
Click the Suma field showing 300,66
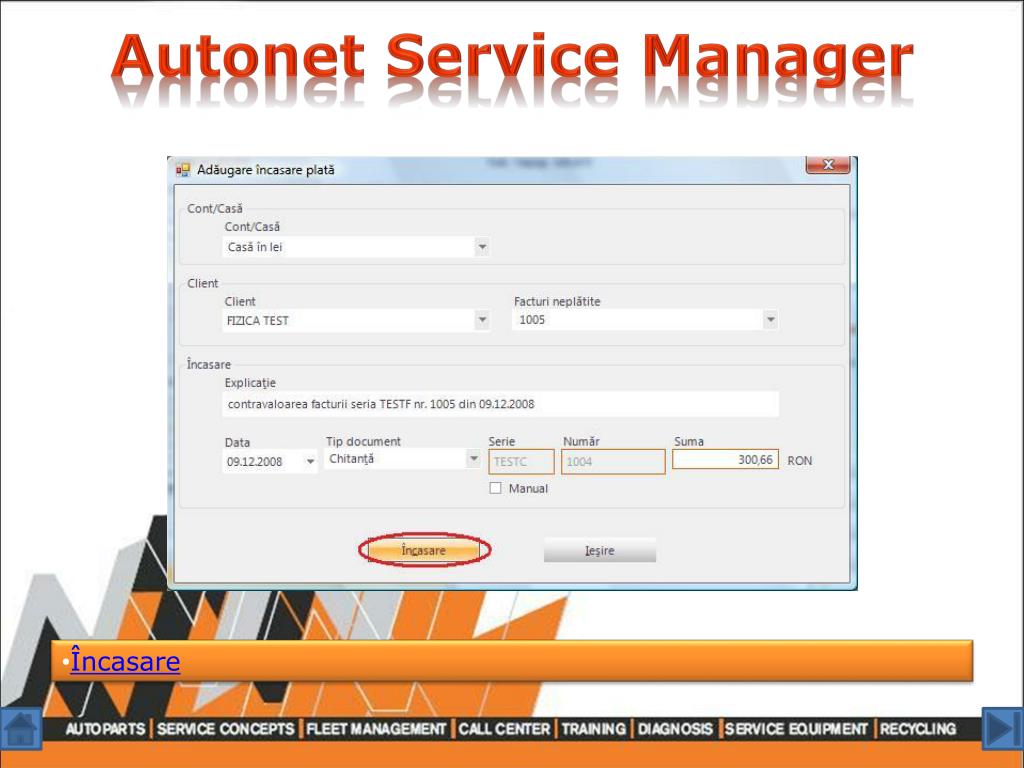(725, 460)
